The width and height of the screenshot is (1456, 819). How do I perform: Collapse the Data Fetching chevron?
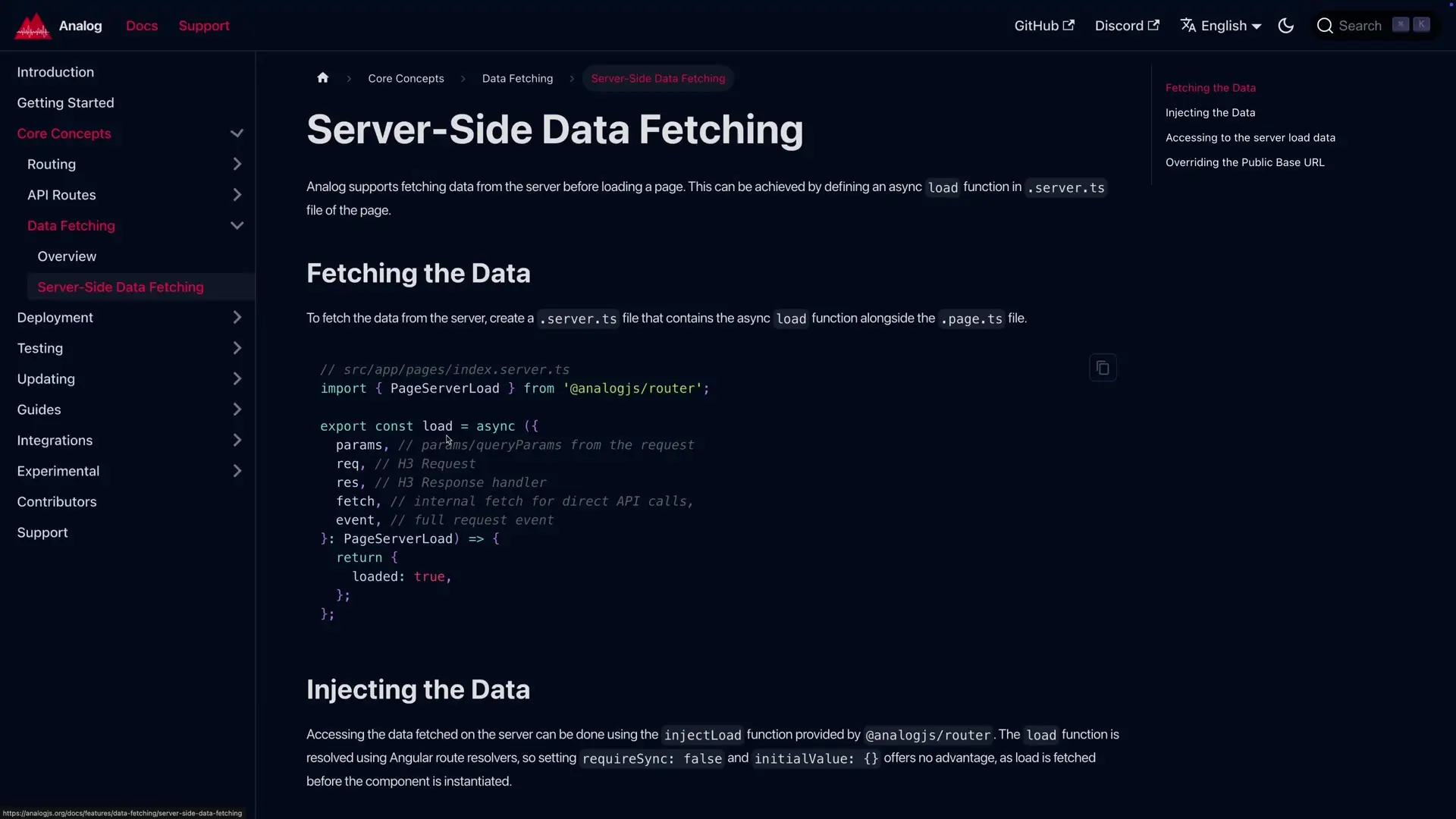[x=237, y=226]
